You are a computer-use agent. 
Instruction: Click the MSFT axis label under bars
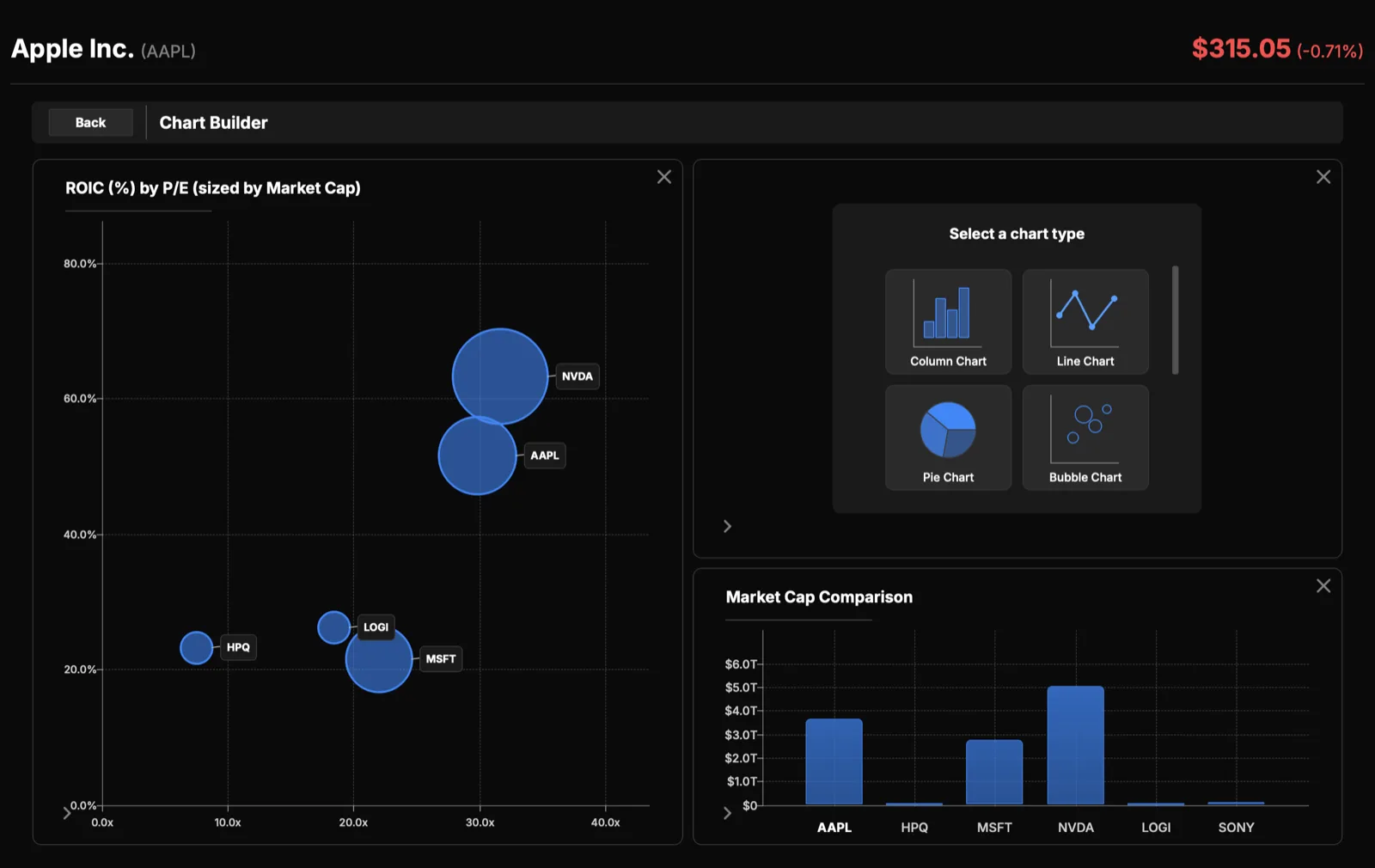point(994,828)
